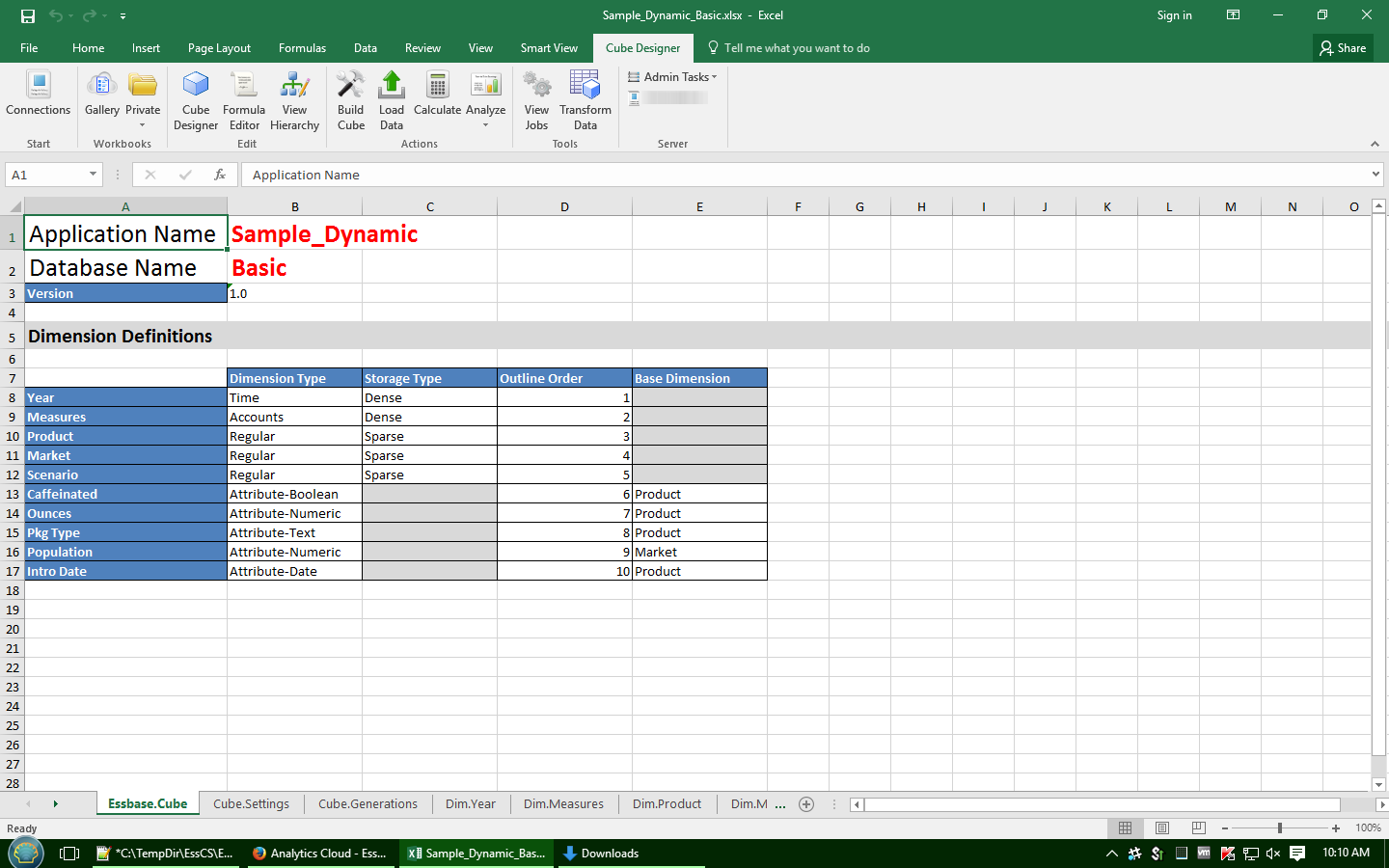Click the Share button
Viewport: 1389px width, 868px height.
tap(1343, 48)
